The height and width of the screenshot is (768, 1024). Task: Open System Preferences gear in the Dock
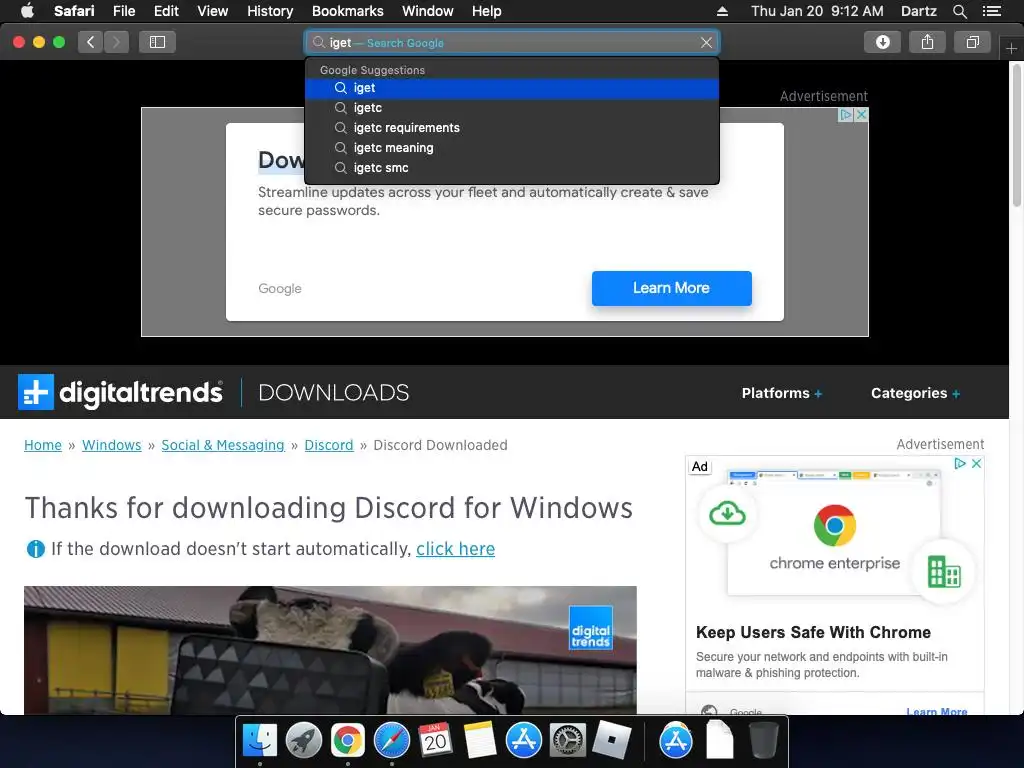(568, 741)
